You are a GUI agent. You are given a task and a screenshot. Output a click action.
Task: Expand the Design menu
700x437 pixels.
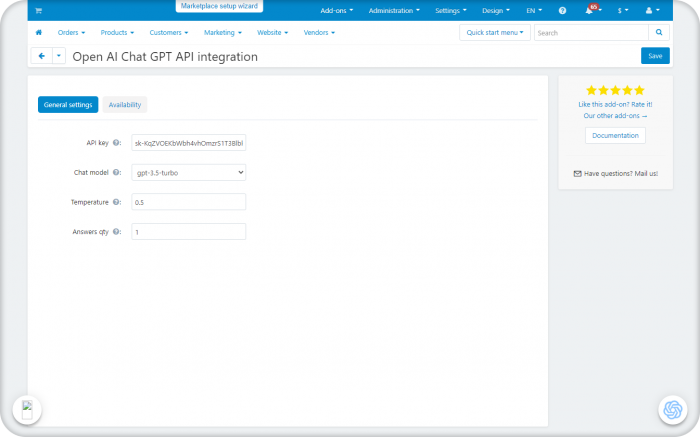496,11
